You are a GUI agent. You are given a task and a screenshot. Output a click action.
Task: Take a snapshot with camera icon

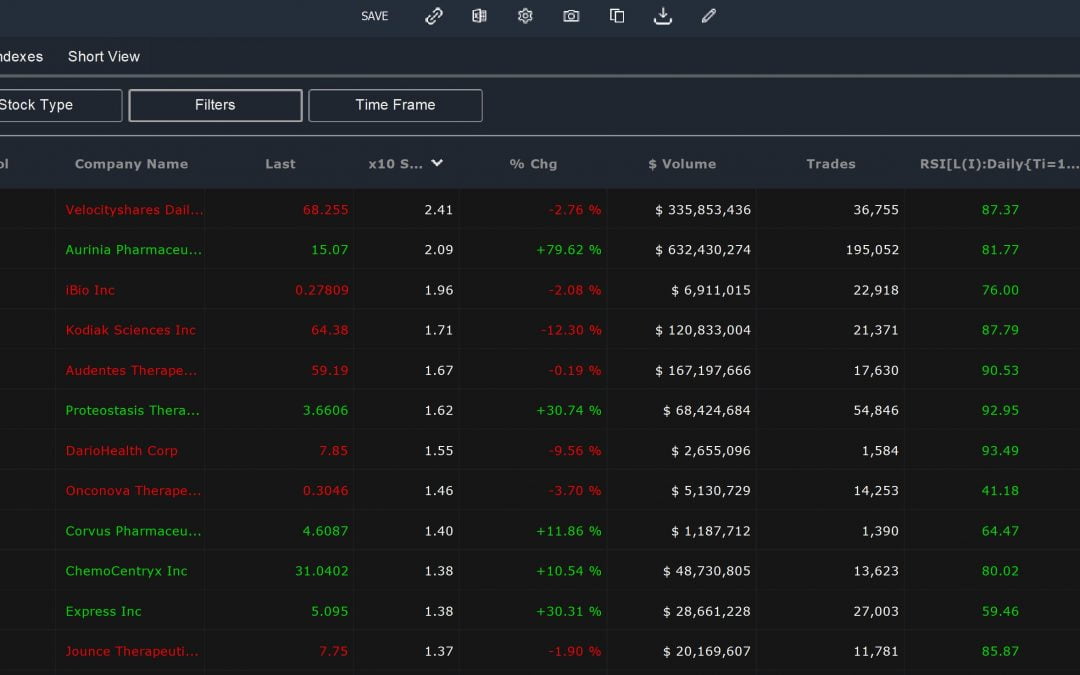(x=571, y=16)
